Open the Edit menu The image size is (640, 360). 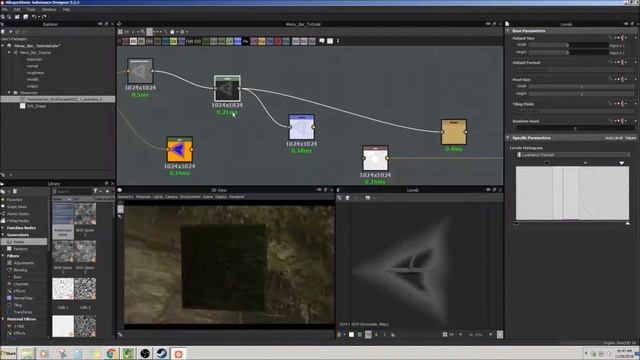coord(17,9)
